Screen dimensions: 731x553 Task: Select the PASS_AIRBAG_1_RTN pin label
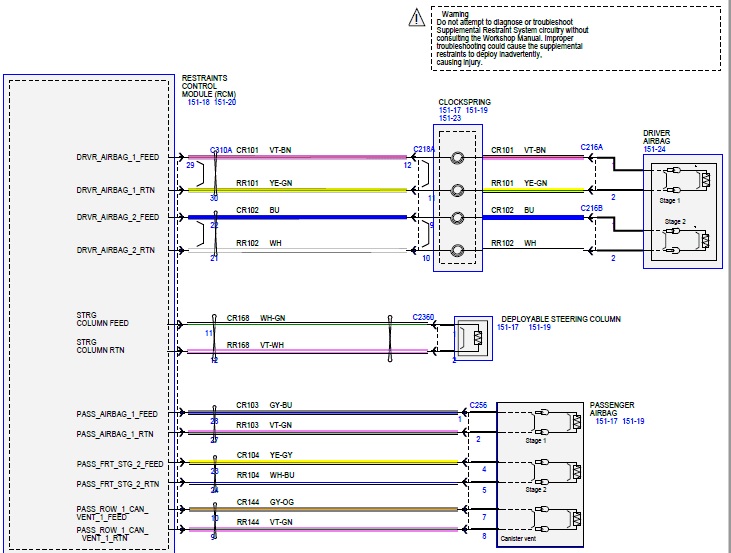pos(115,434)
